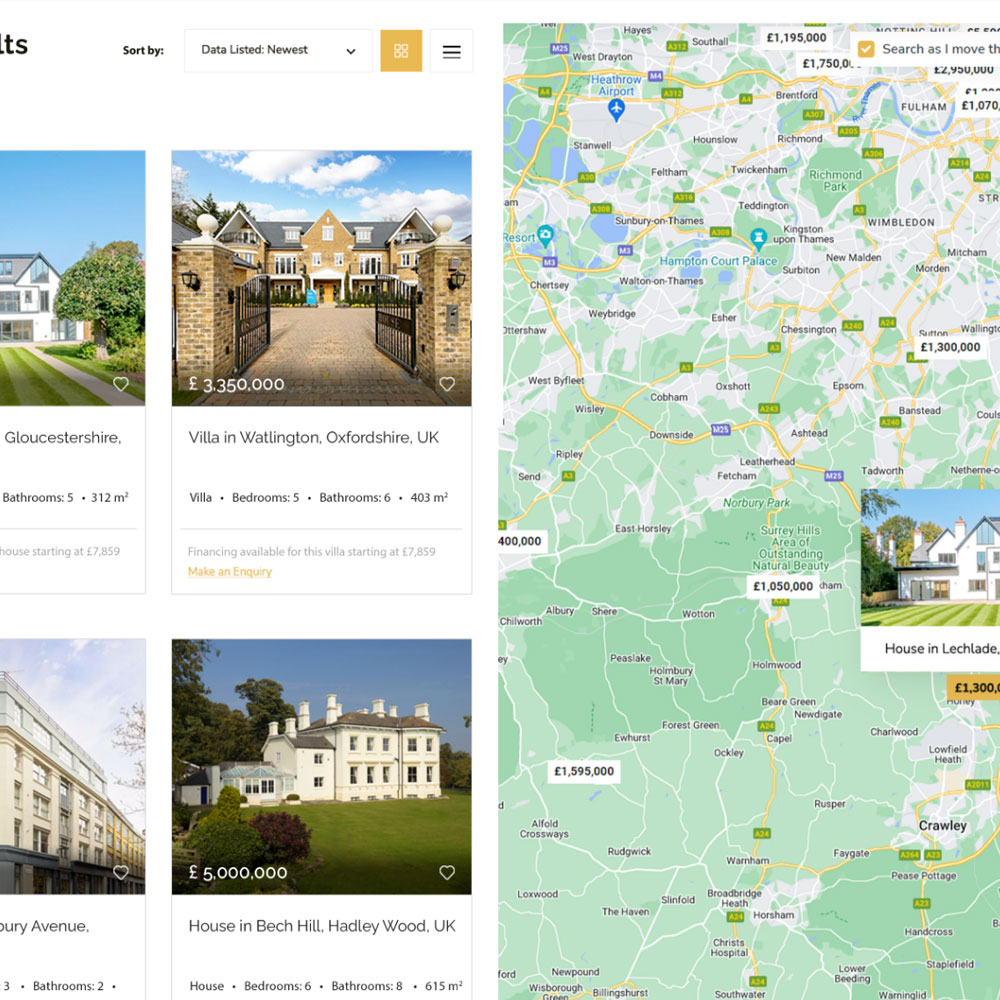Select the £1,050,000 map price marker
The width and height of the screenshot is (1000, 1000).
click(x=783, y=586)
